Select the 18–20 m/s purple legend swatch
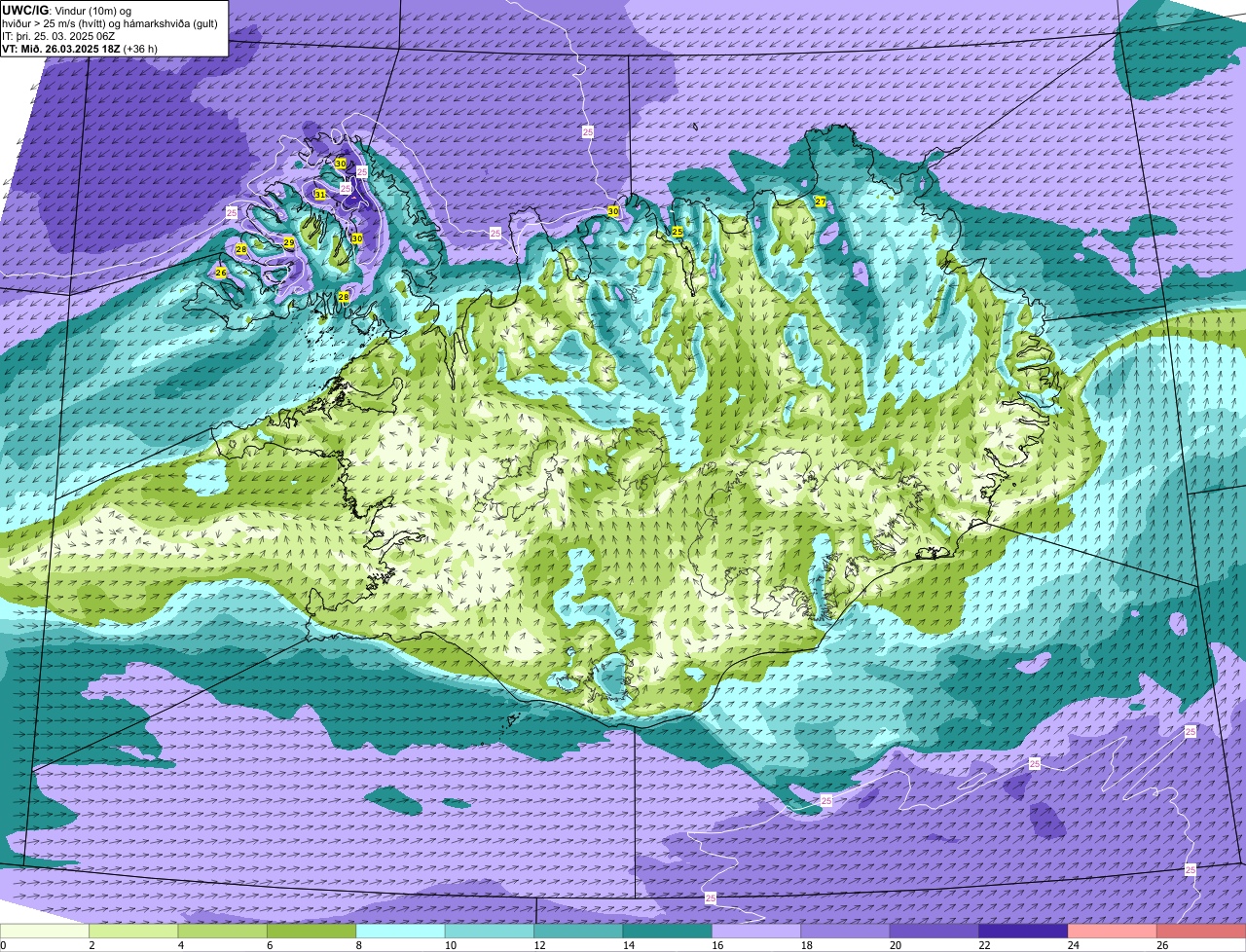The width and height of the screenshot is (1246, 952). (846, 932)
